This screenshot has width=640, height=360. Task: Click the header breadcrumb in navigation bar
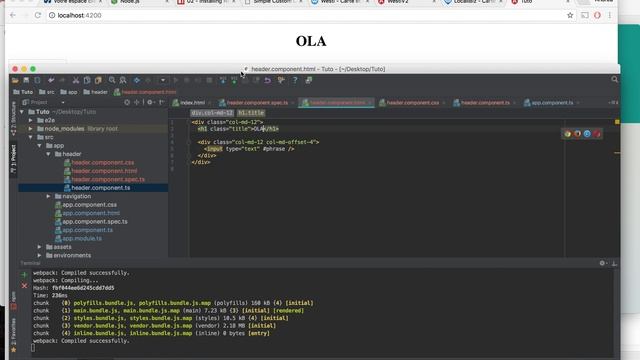pyautogui.click(x=96, y=92)
